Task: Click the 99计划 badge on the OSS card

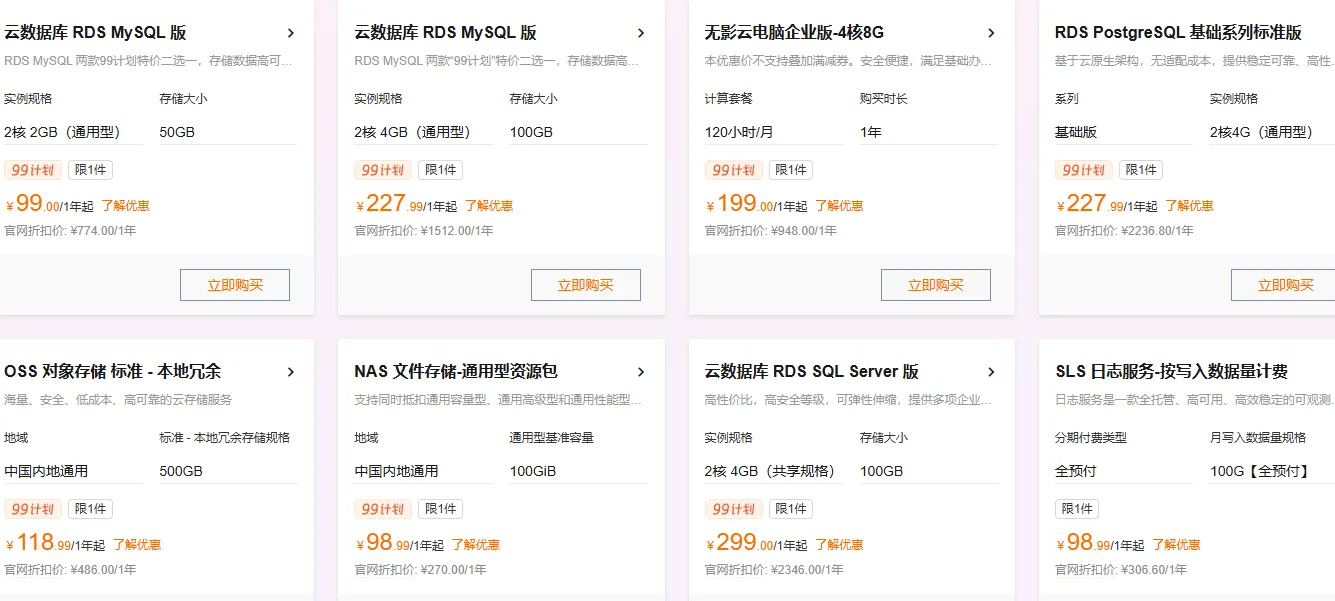Action: [x=33, y=508]
